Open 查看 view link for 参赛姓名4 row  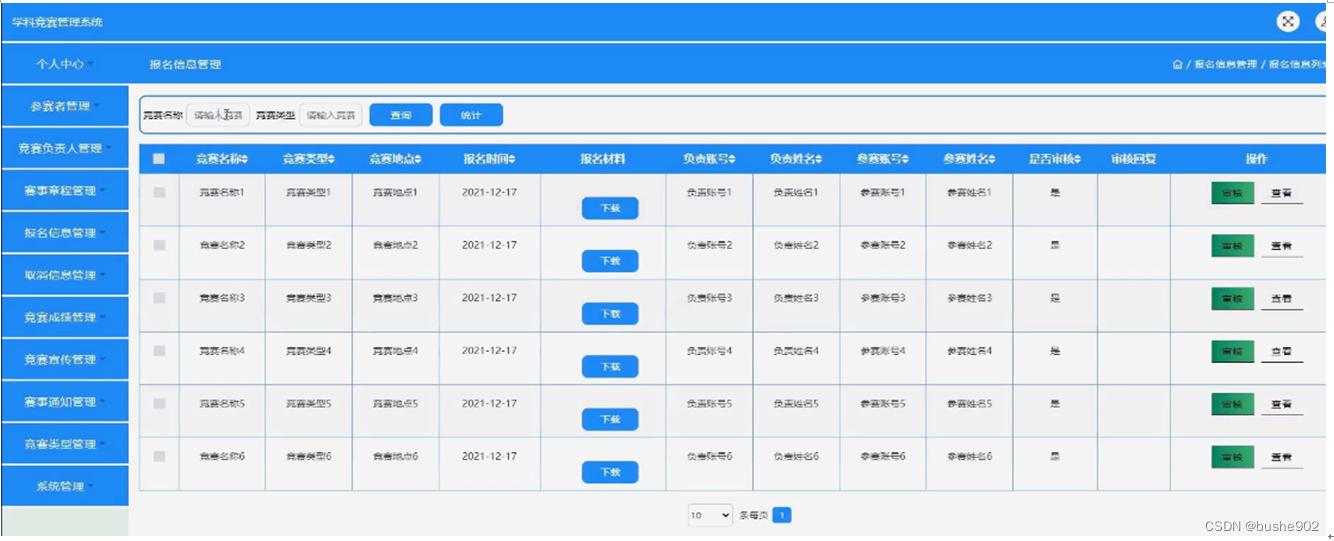click(1281, 351)
